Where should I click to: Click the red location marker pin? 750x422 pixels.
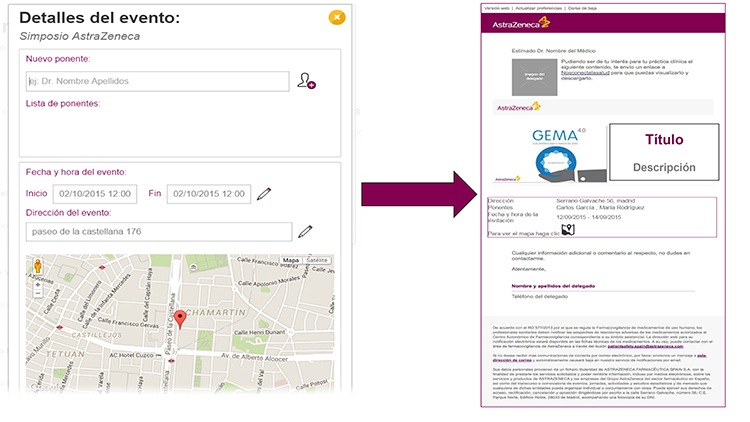tap(180, 319)
